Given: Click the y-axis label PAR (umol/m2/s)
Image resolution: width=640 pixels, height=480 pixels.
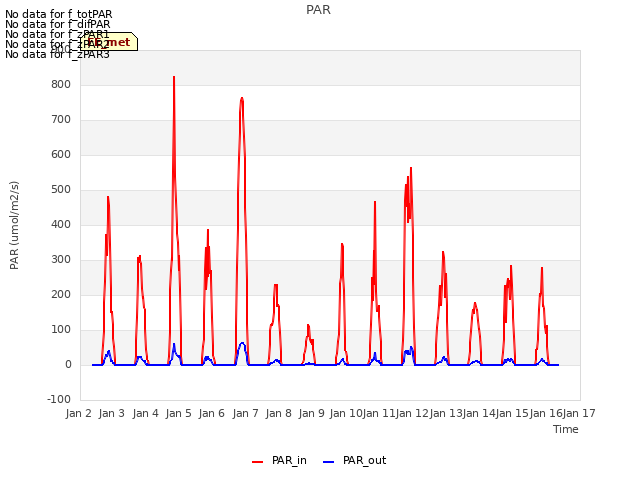Looking at the screenshot, I should (14, 225).
